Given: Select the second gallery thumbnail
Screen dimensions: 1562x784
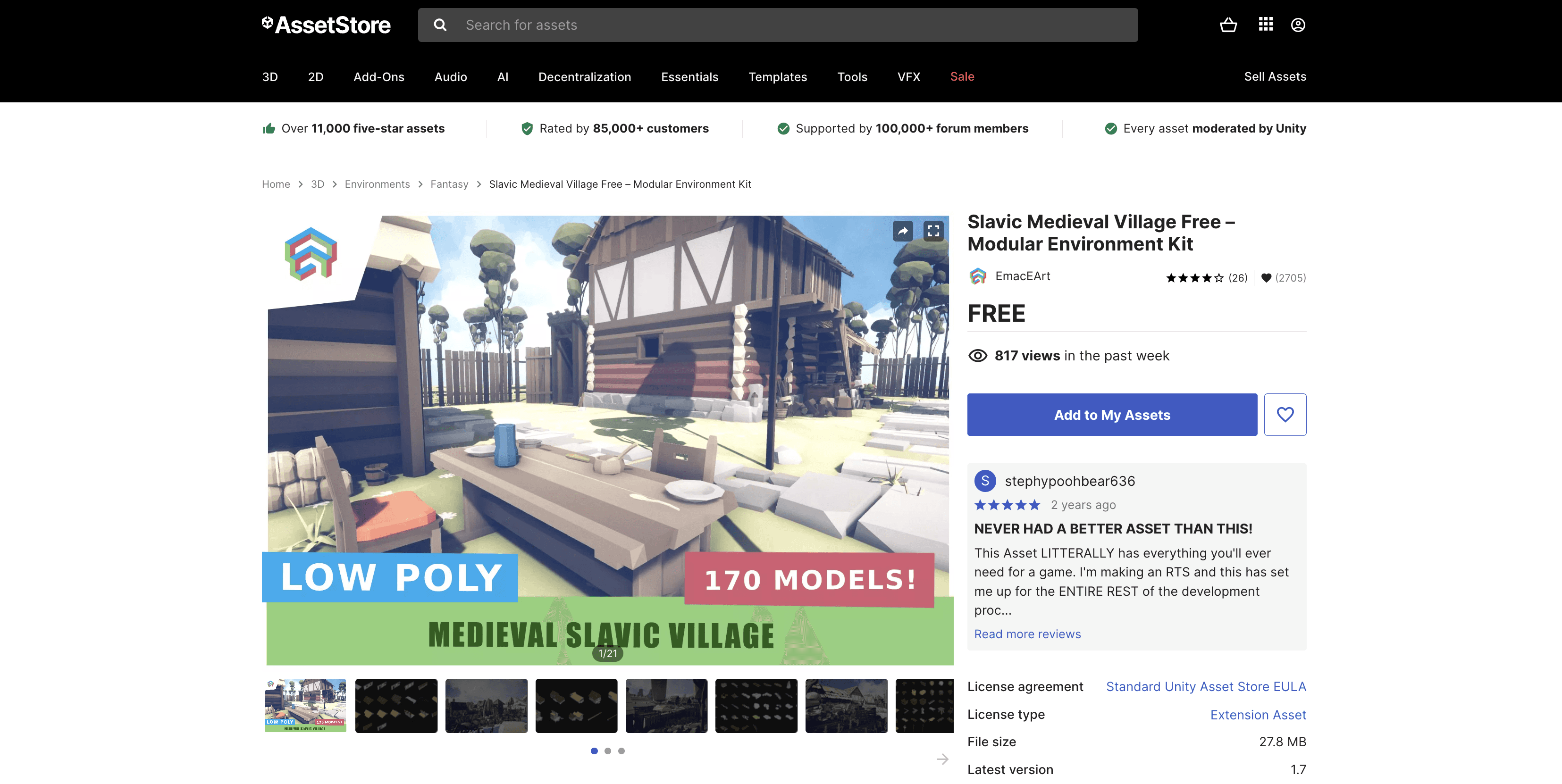Looking at the screenshot, I should 396,706.
